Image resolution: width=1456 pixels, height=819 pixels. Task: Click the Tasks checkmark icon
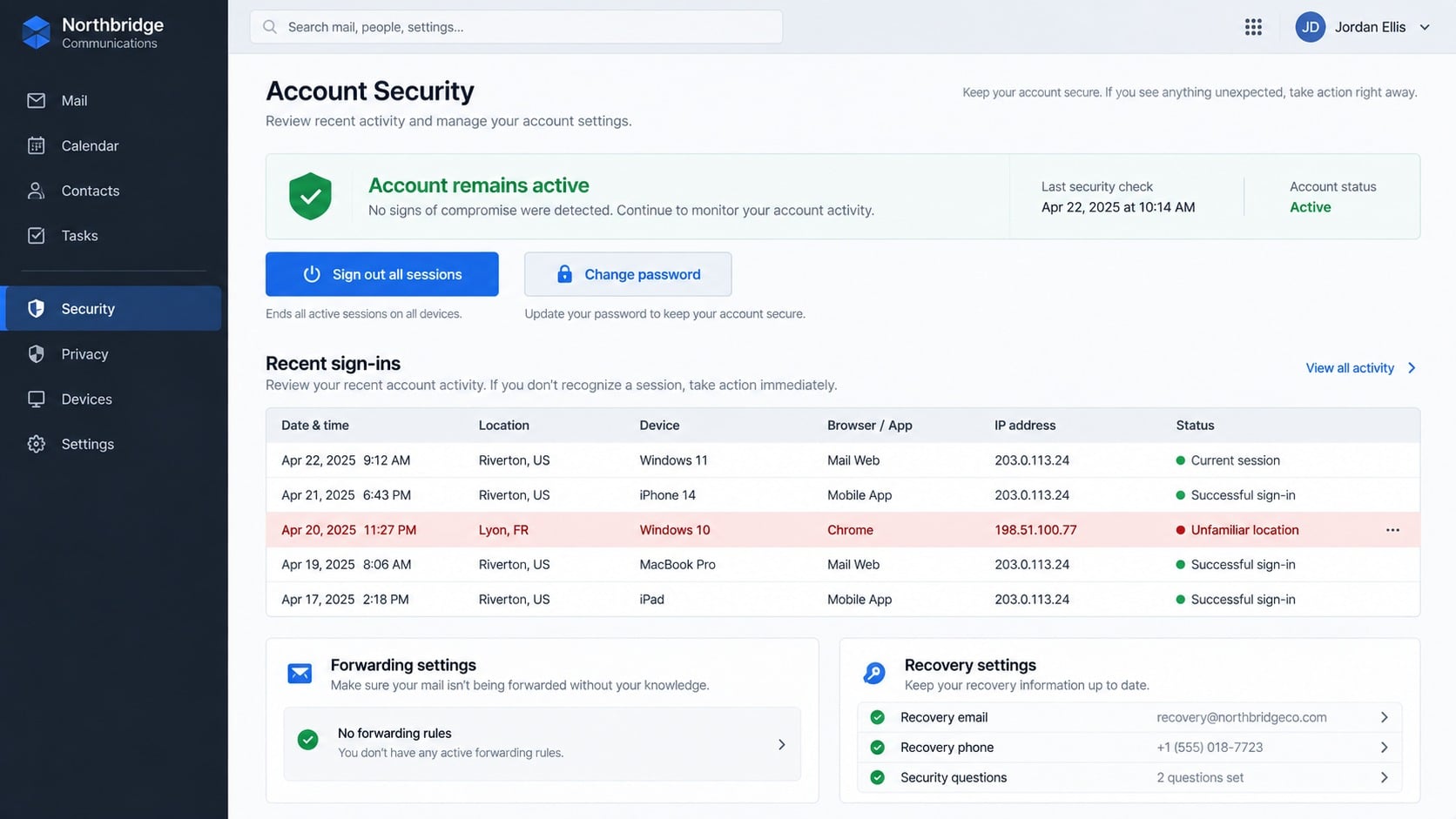[x=36, y=236]
